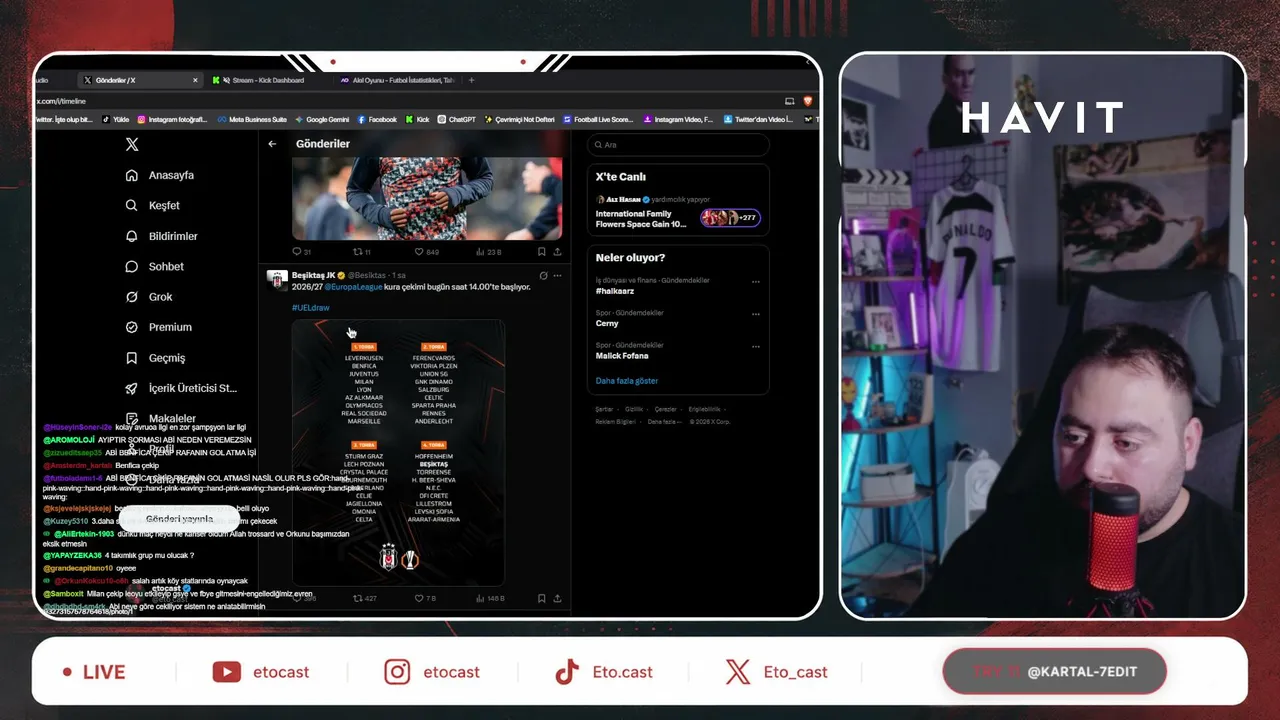Viewport: 1280px width, 720px height.
Task: Go back with the Gönderiler arrow
Action: 272,144
